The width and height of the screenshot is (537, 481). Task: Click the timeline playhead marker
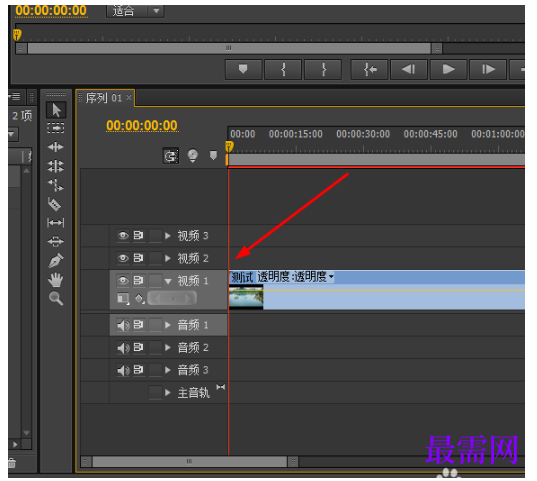point(229,147)
